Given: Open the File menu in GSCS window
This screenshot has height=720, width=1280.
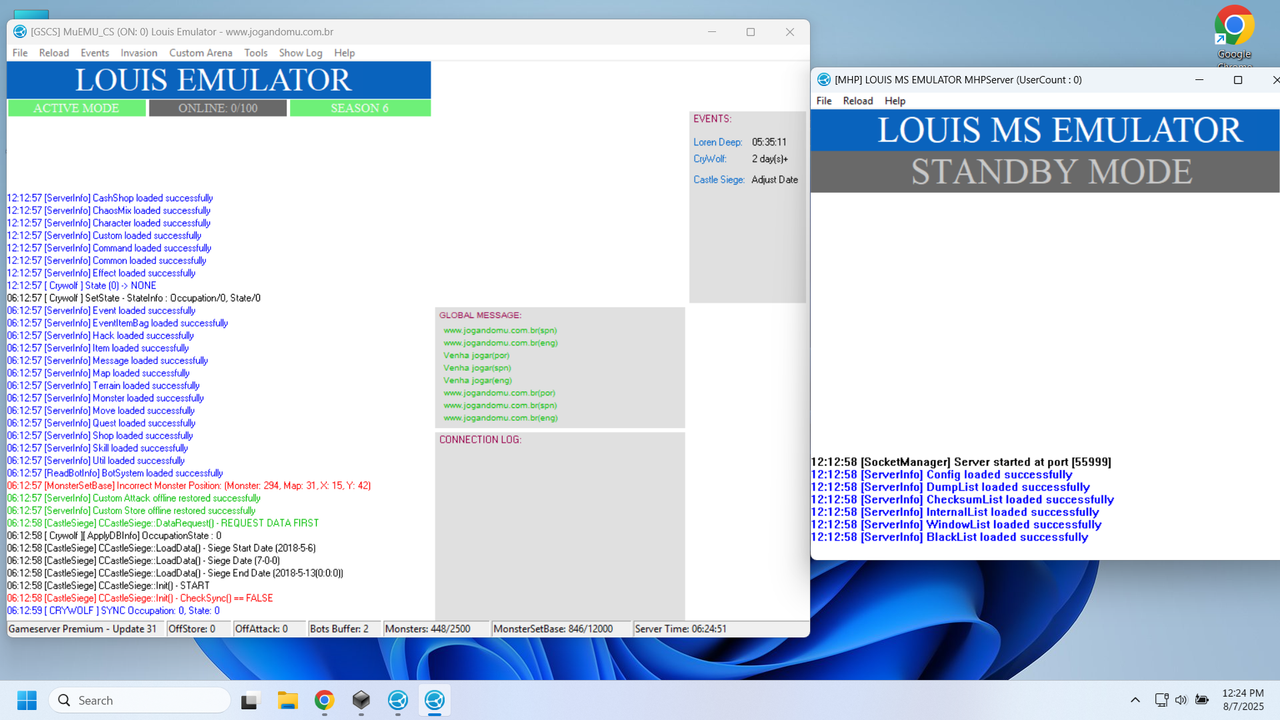Looking at the screenshot, I should tap(20, 53).
